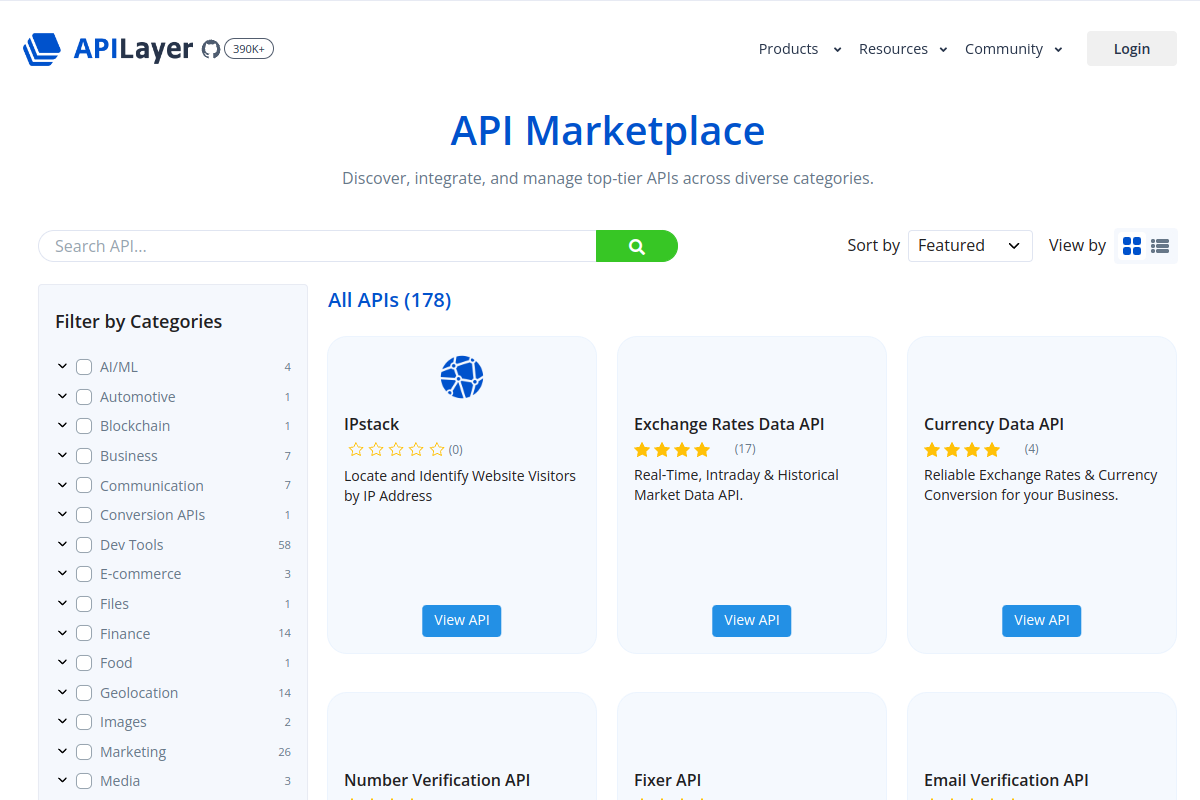Open the Exchange Rates Data API title
Screen dimensions: 1200x800
729,424
